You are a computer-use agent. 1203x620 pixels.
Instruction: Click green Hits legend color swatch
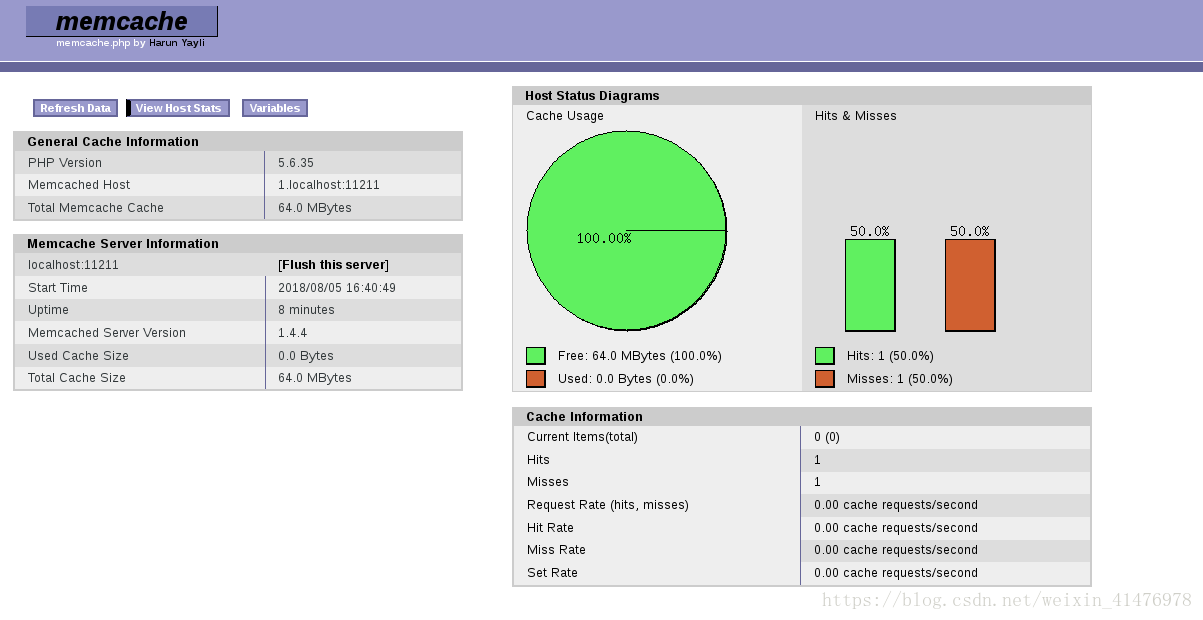click(x=825, y=356)
